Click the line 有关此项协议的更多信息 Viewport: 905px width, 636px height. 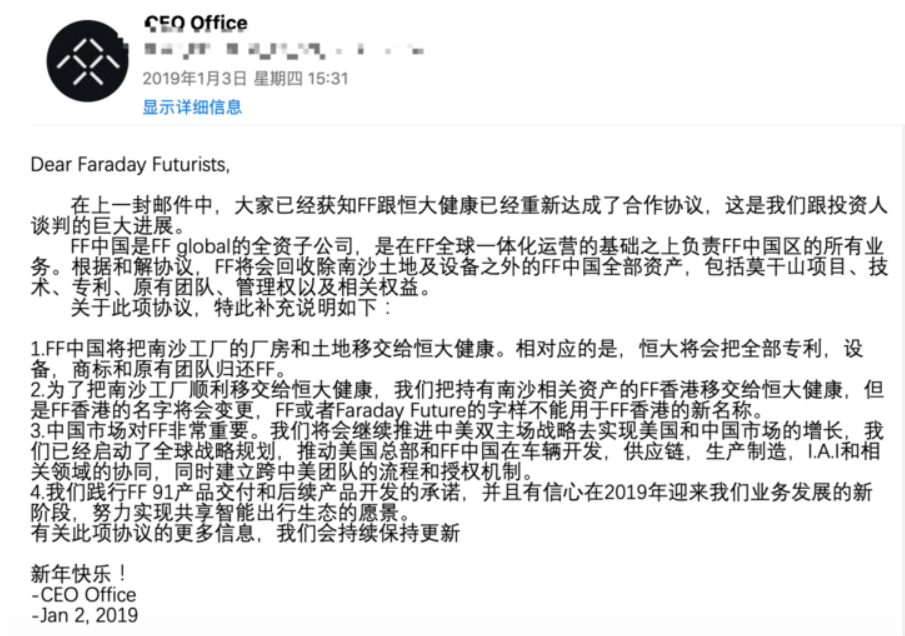click(x=245, y=533)
